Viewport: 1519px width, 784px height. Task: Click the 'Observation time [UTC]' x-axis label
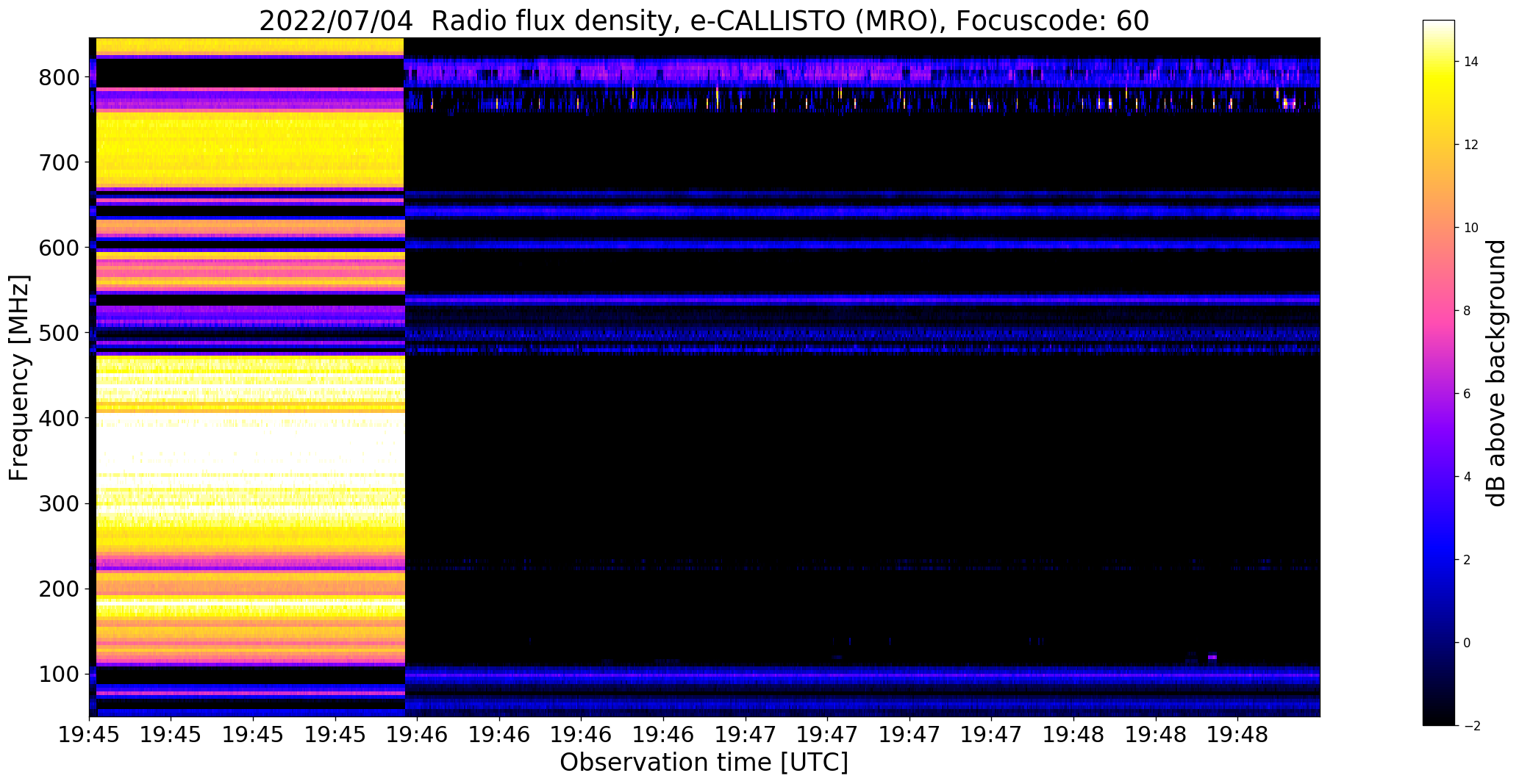click(704, 763)
